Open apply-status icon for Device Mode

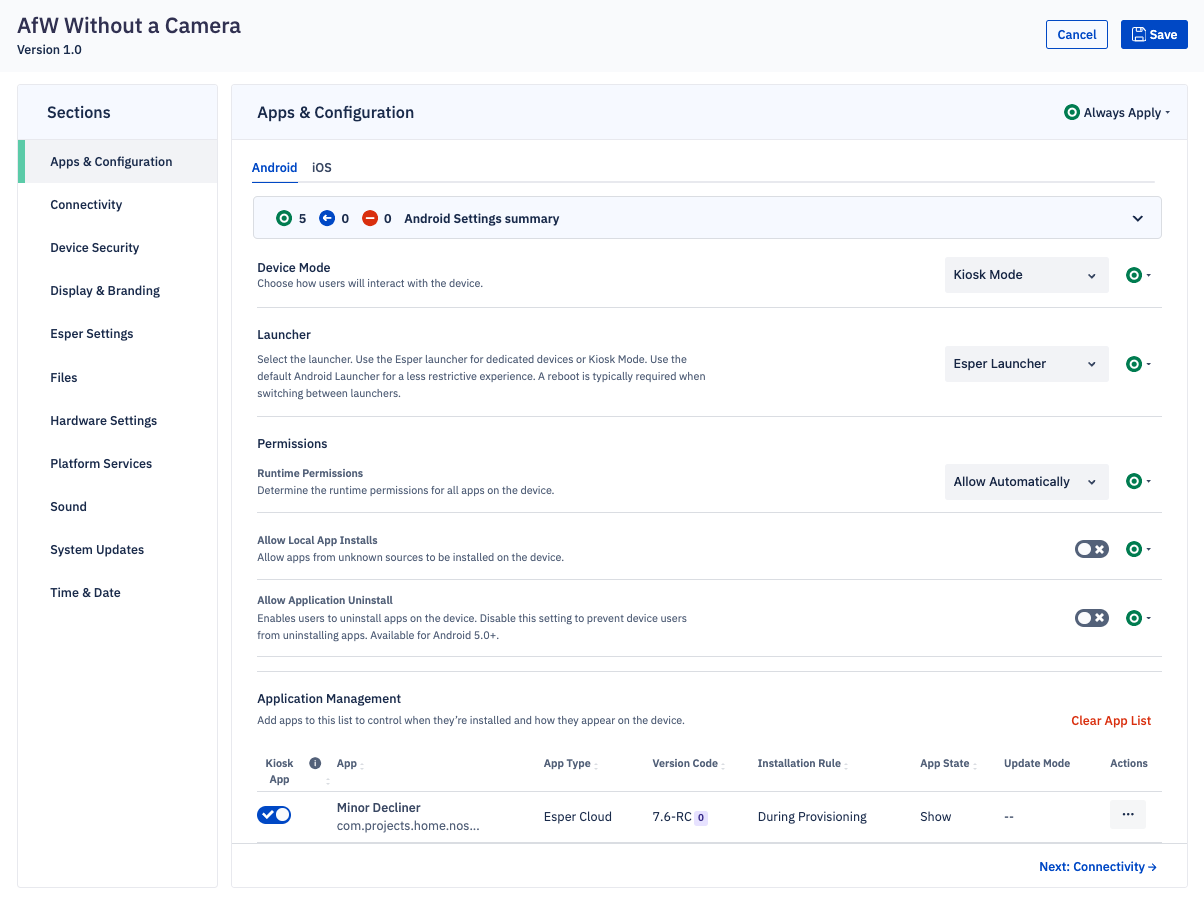(x=1138, y=275)
